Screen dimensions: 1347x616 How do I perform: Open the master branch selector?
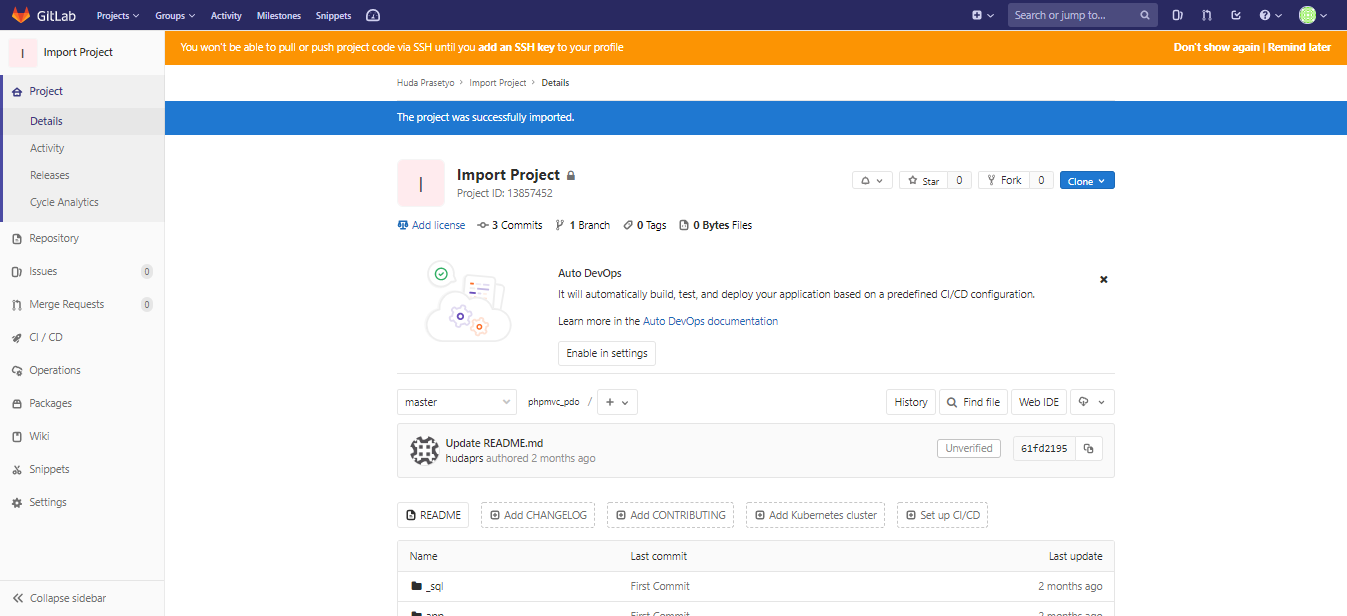[456, 401]
